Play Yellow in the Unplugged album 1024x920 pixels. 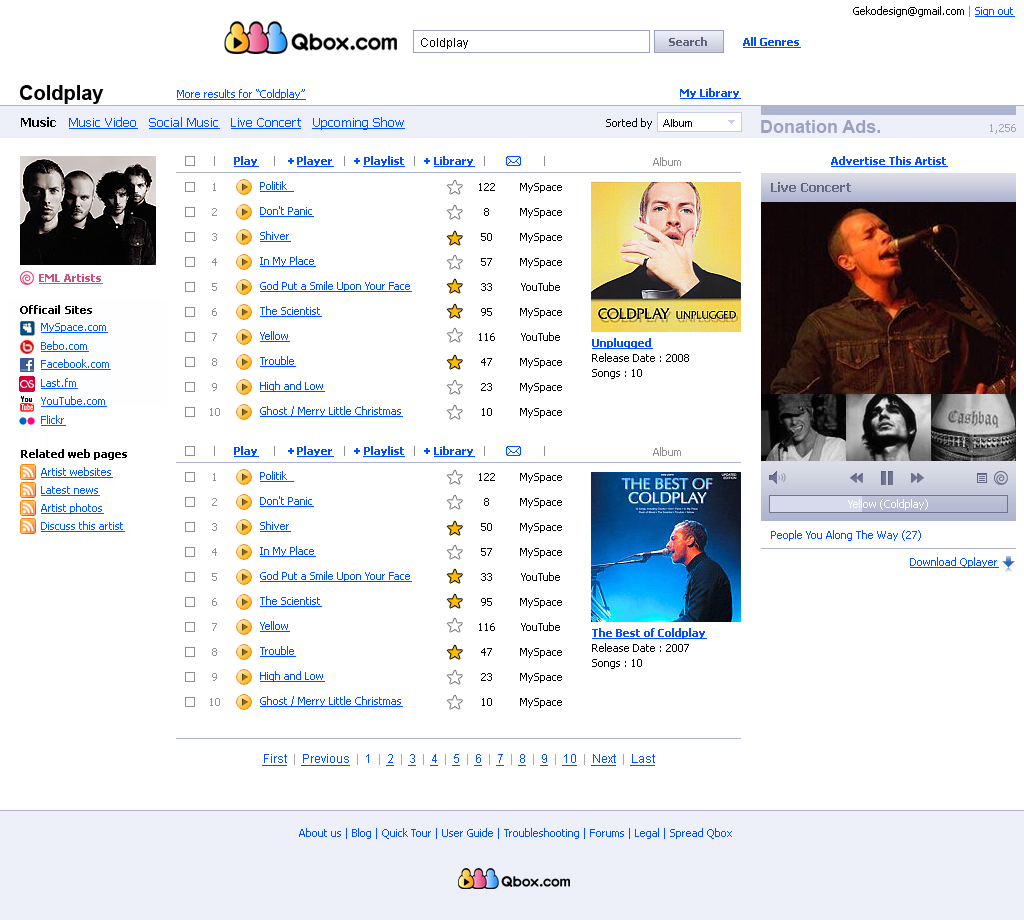(x=244, y=337)
